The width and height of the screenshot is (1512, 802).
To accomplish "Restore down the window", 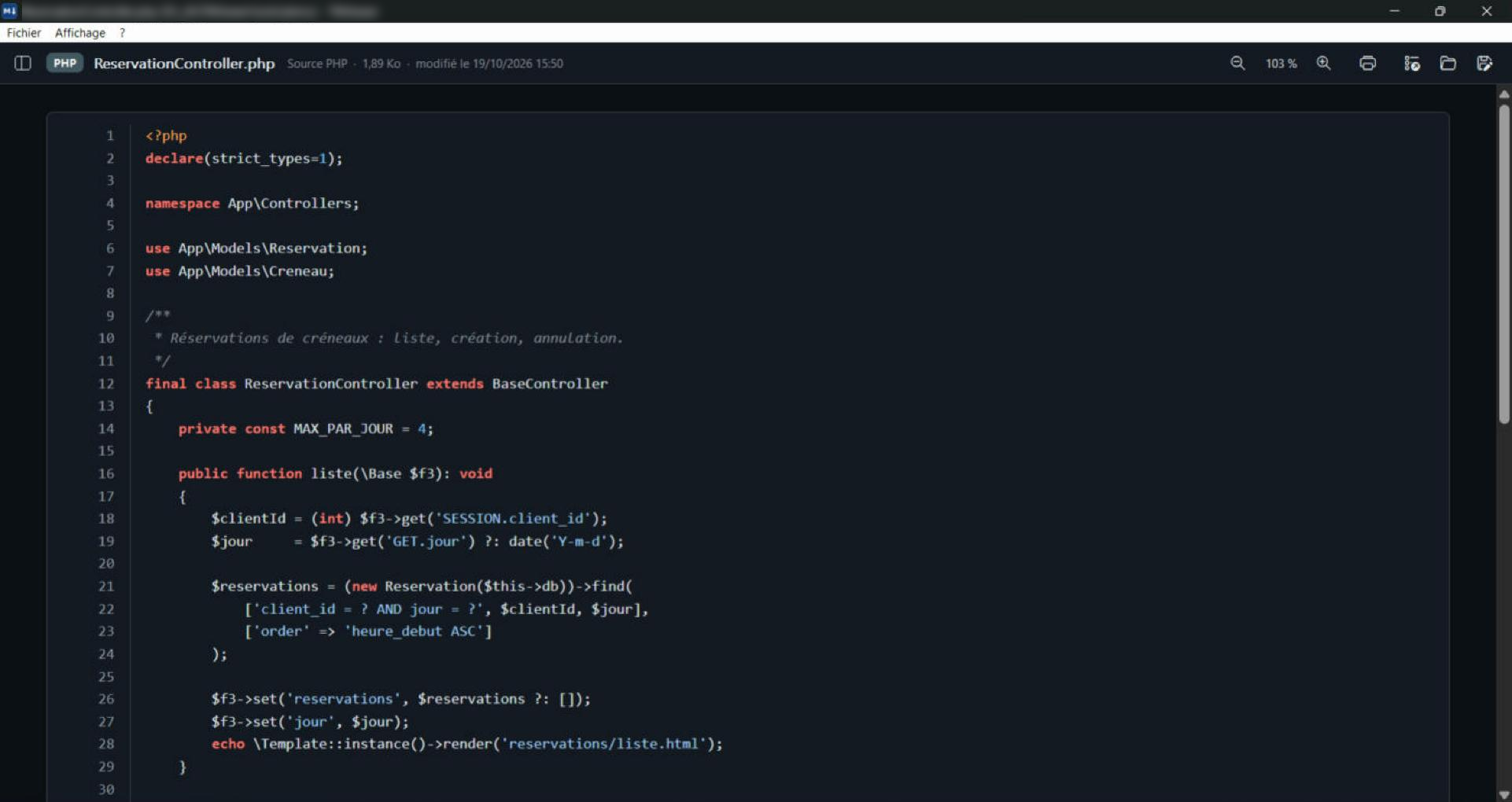I will pos(1440,10).
